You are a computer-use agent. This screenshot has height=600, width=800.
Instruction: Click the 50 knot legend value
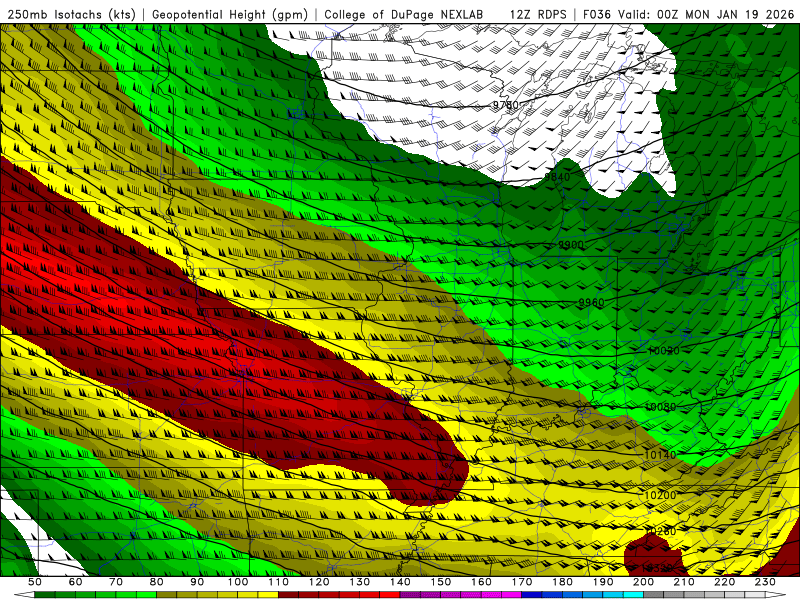pyautogui.click(x=35, y=582)
